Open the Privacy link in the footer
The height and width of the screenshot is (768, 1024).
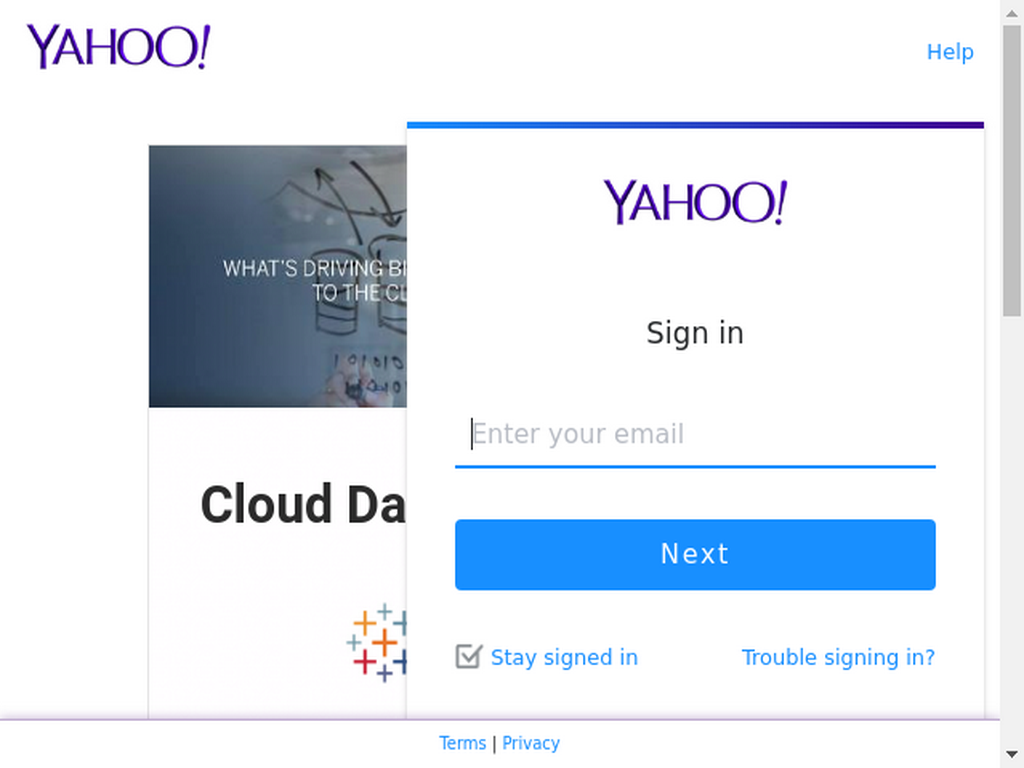coord(531,743)
